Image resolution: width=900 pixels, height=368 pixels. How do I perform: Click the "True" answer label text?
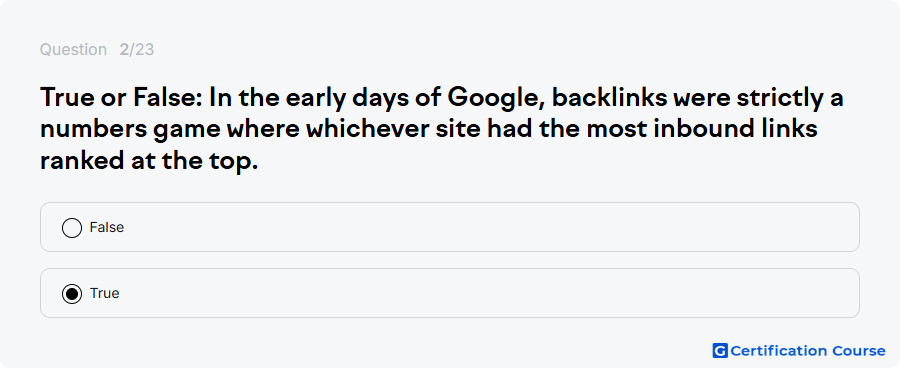tap(104, 293)
